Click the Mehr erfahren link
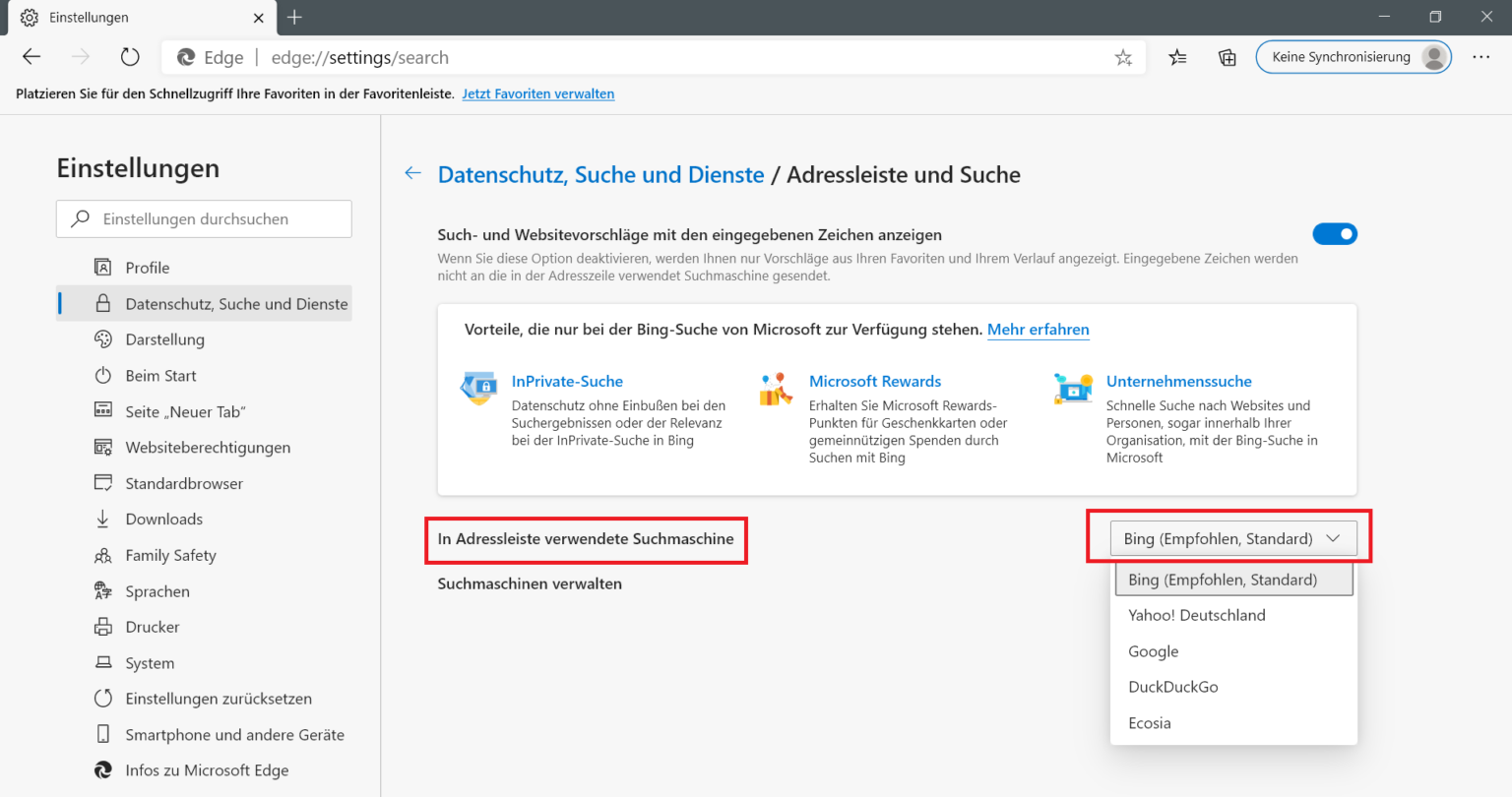 point(1039,330)
